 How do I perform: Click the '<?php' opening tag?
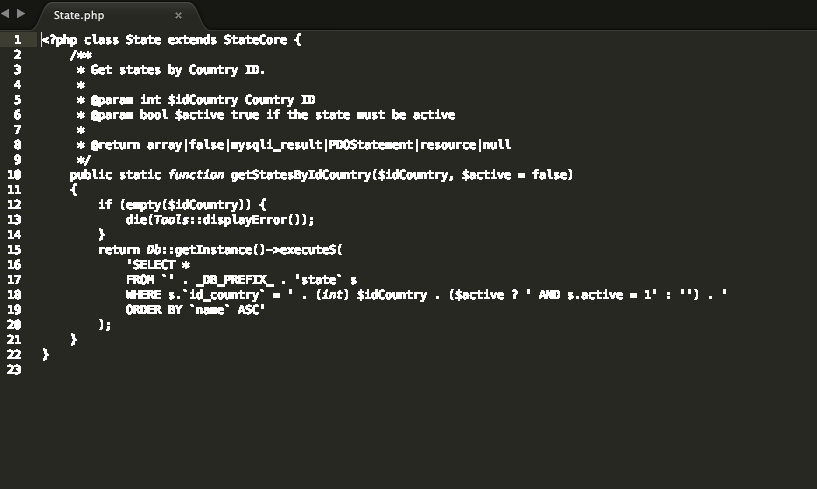59,40
